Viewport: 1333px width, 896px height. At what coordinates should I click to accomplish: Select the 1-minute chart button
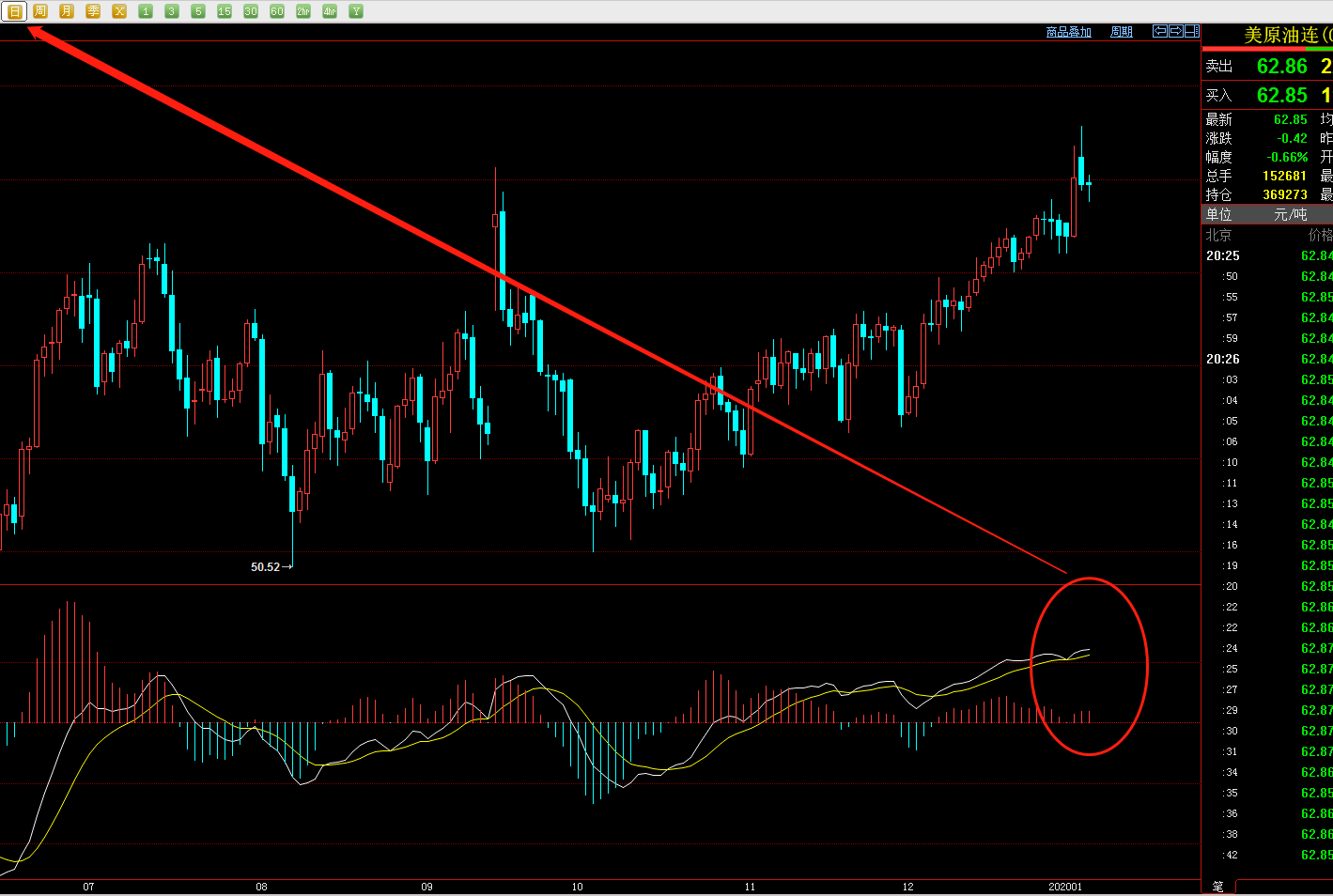(146, 11)
